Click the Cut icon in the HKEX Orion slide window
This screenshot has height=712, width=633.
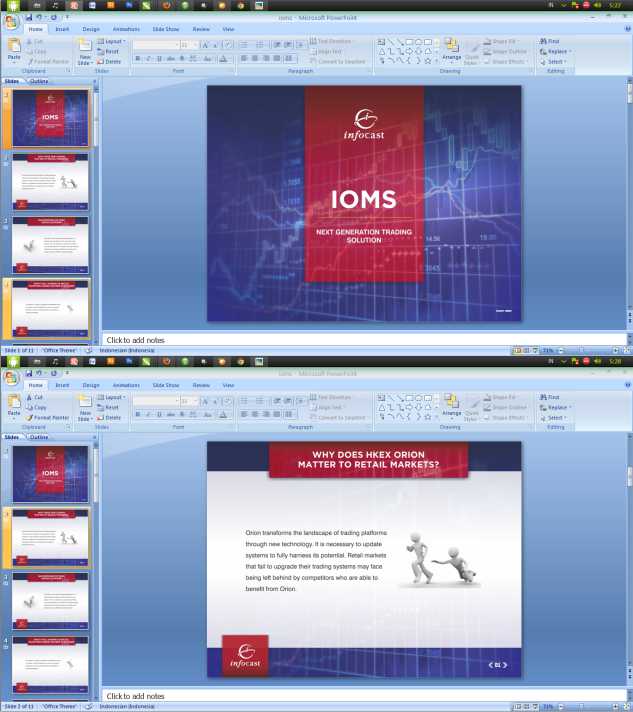point(30,397)
